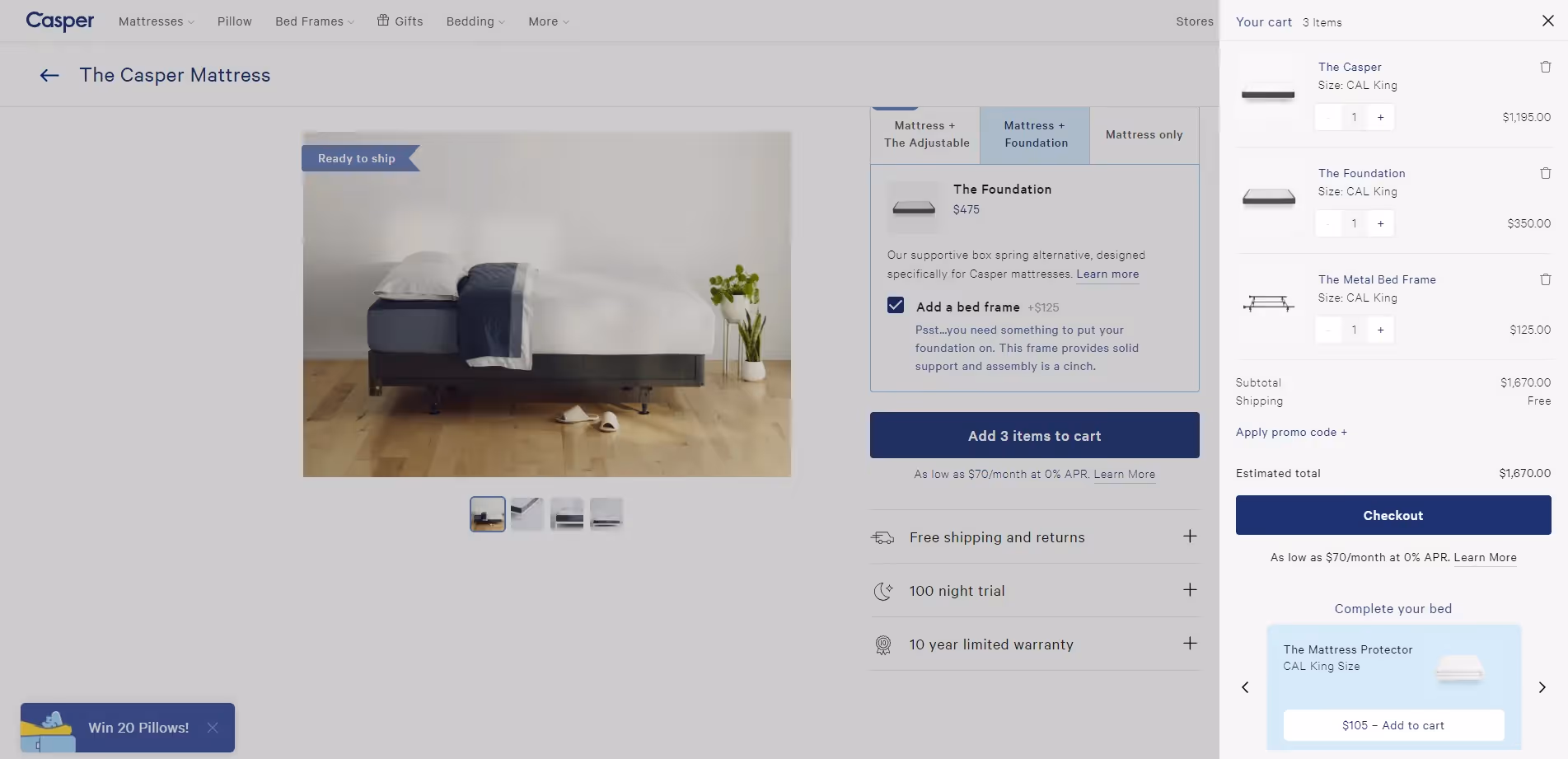Viewport: 1568px width, 759px height.
Task: Decrease The Casper quantity with minus
Action: (x=1328, y=117)
